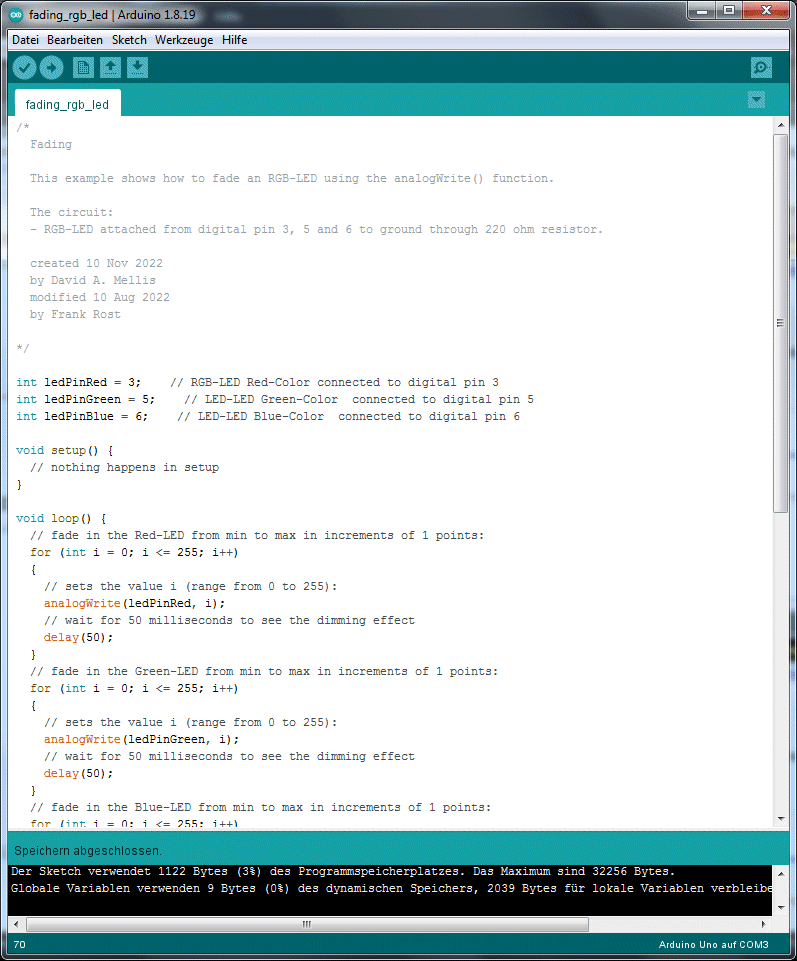
Task: Click 'The circuit:' comment line
Action: pos(72,213)
